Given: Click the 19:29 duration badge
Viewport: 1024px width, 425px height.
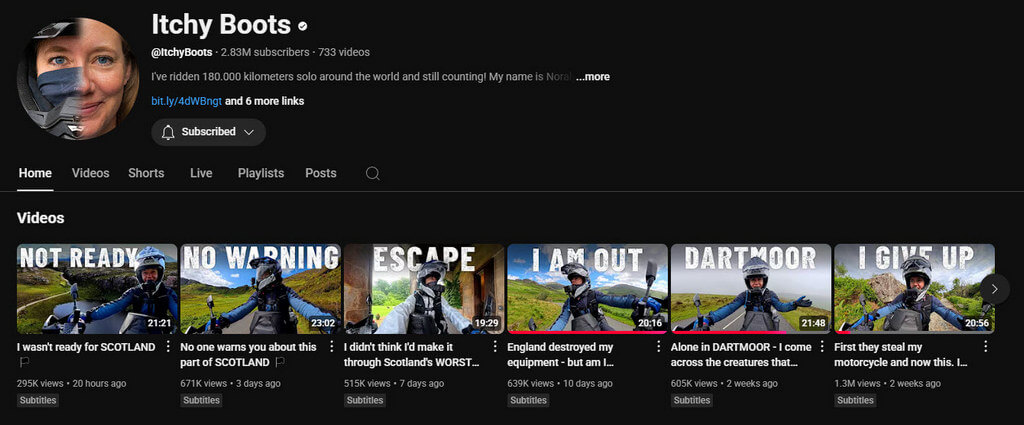Looking at the screenshot, I should [486, 323].
